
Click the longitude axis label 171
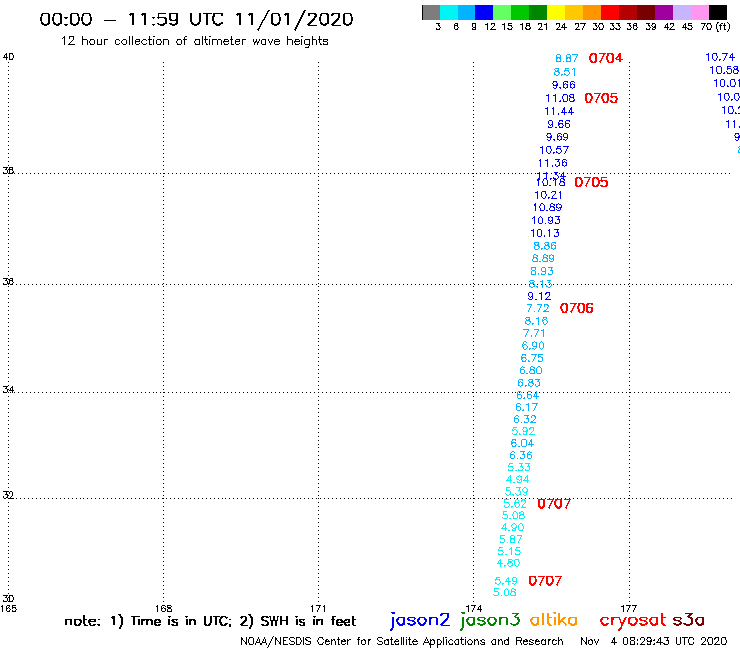[x=318, y=608]
